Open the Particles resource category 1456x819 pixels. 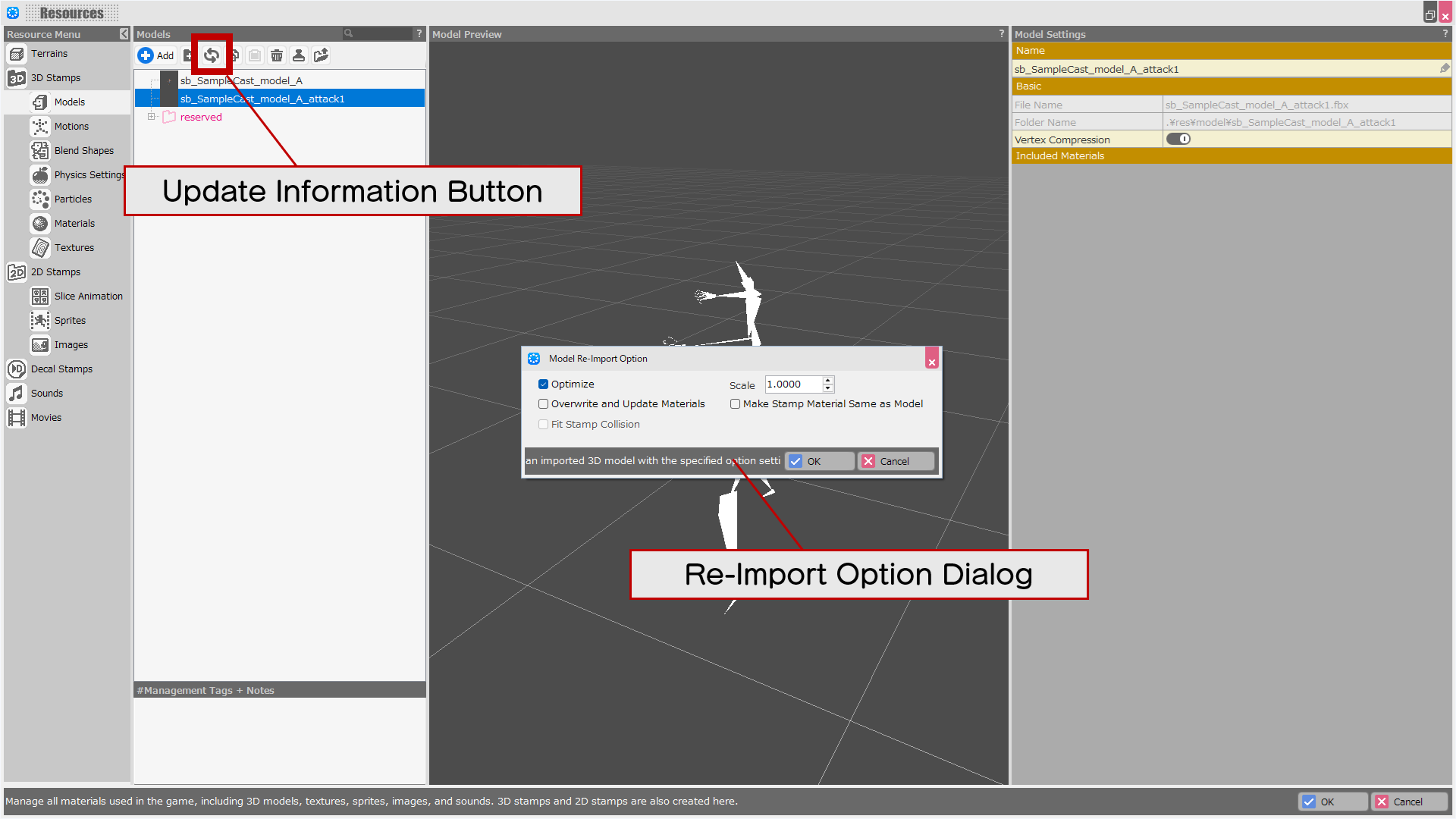tap(73, 199)
